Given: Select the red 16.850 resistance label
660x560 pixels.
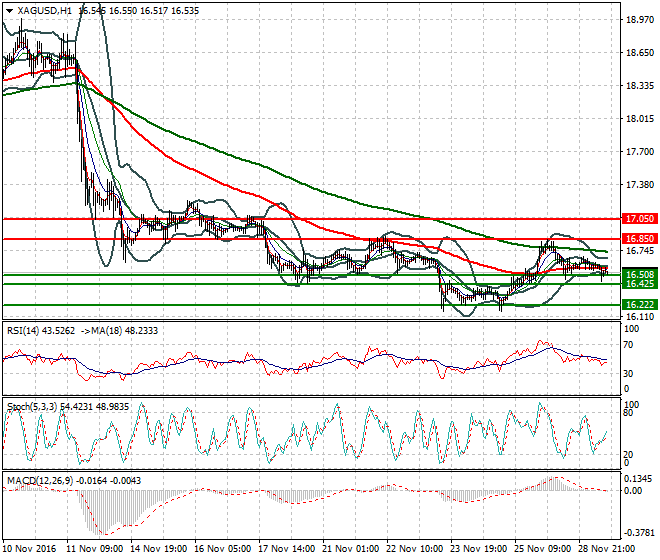Looking at the screenshot, I should click(x=640, y=239).
